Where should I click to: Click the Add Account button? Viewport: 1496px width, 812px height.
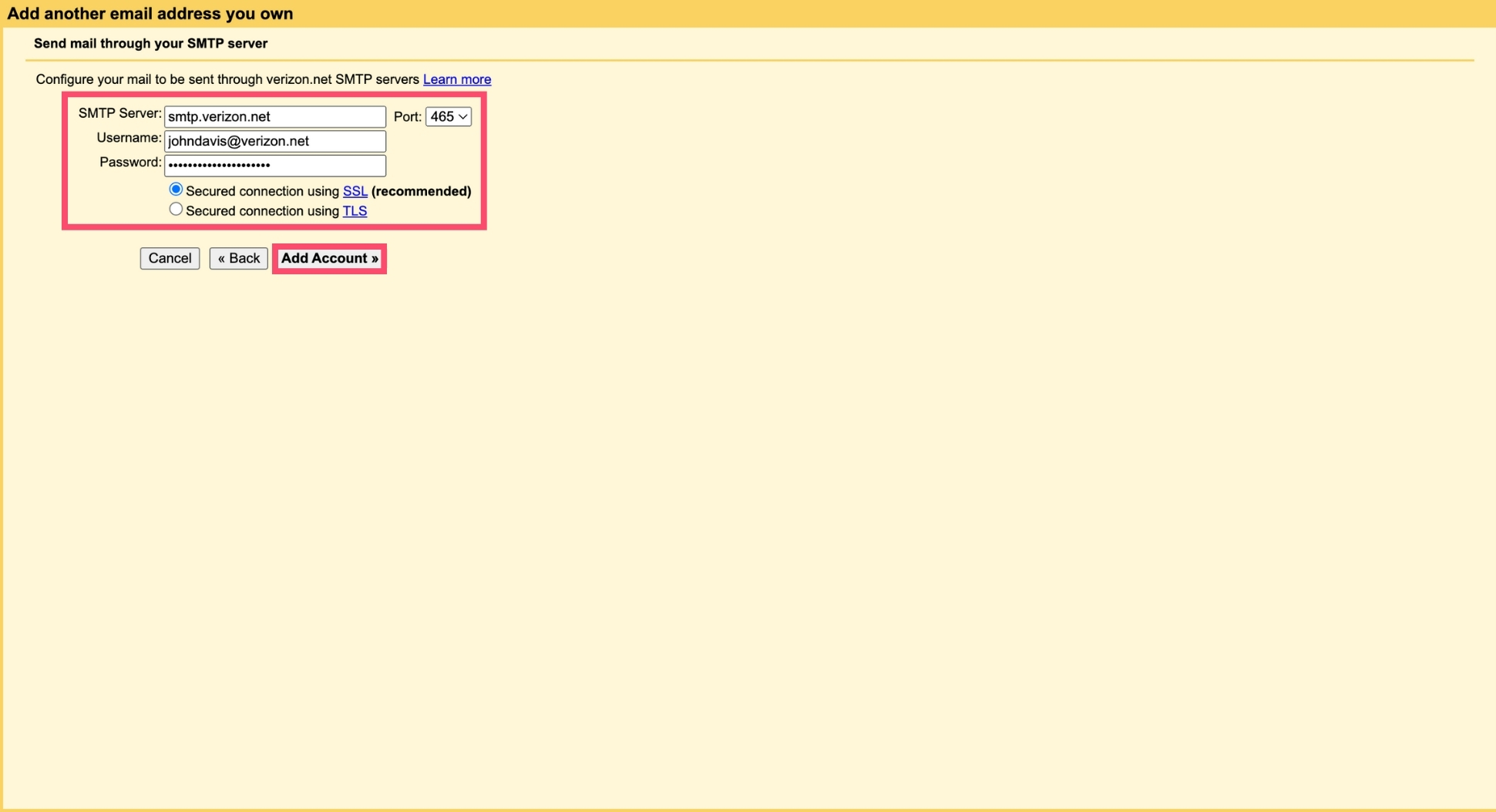pyautogui.click(x=330, y=258)
